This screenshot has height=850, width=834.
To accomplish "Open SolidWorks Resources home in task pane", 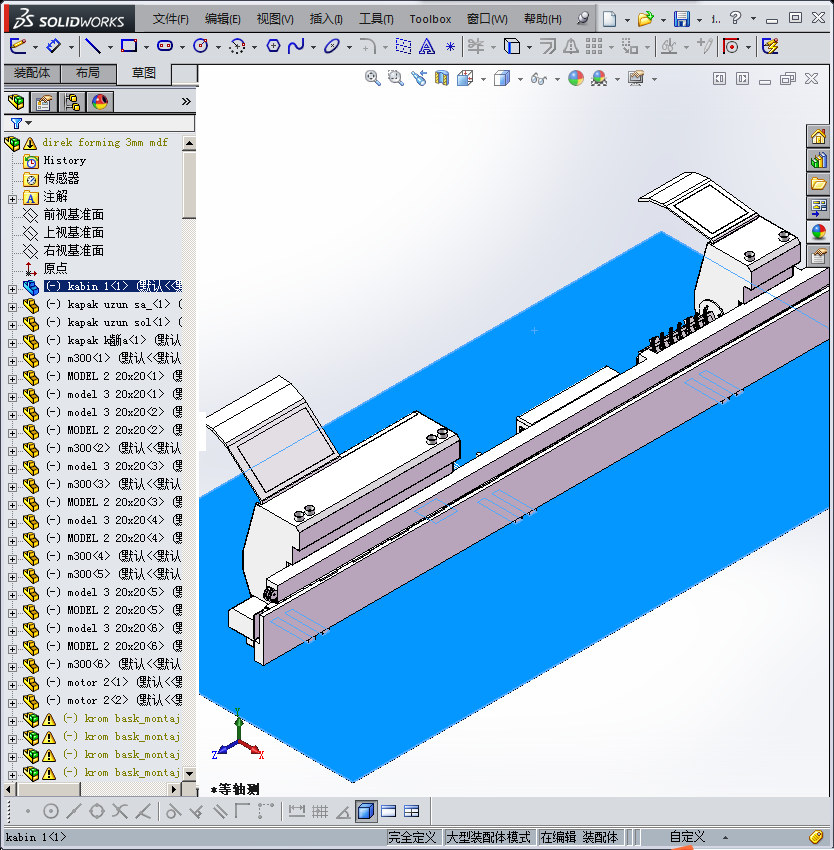I will click(818, 136).
